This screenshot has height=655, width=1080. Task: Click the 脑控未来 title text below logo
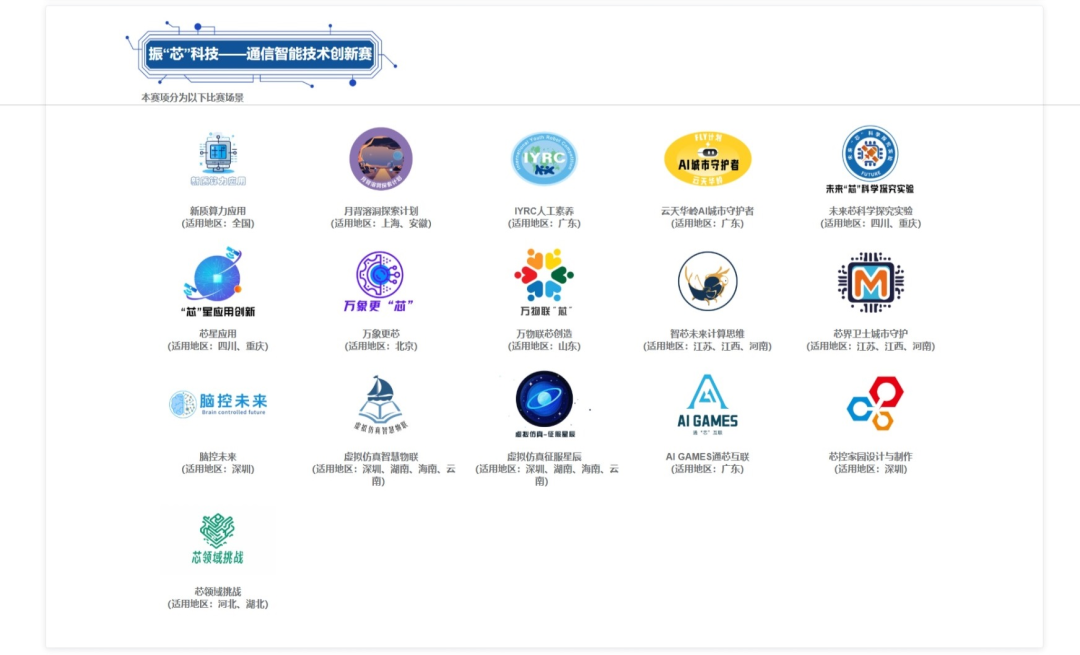218,457
